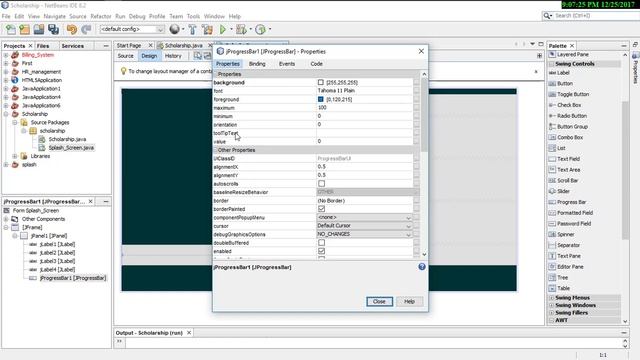Click the New File toolbar icon
Viewport: 640px width, 360px height.
coord(11,29)
